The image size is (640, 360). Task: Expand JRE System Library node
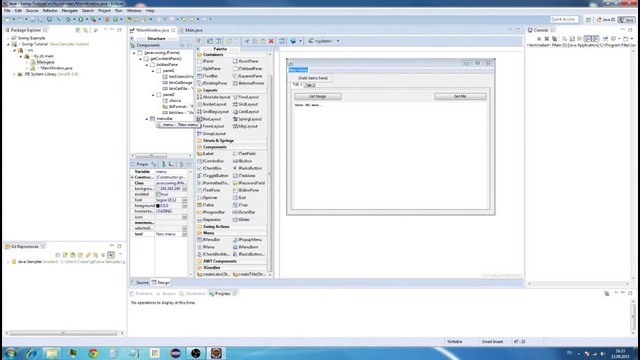pyautogui.click(x=14, y=74)
